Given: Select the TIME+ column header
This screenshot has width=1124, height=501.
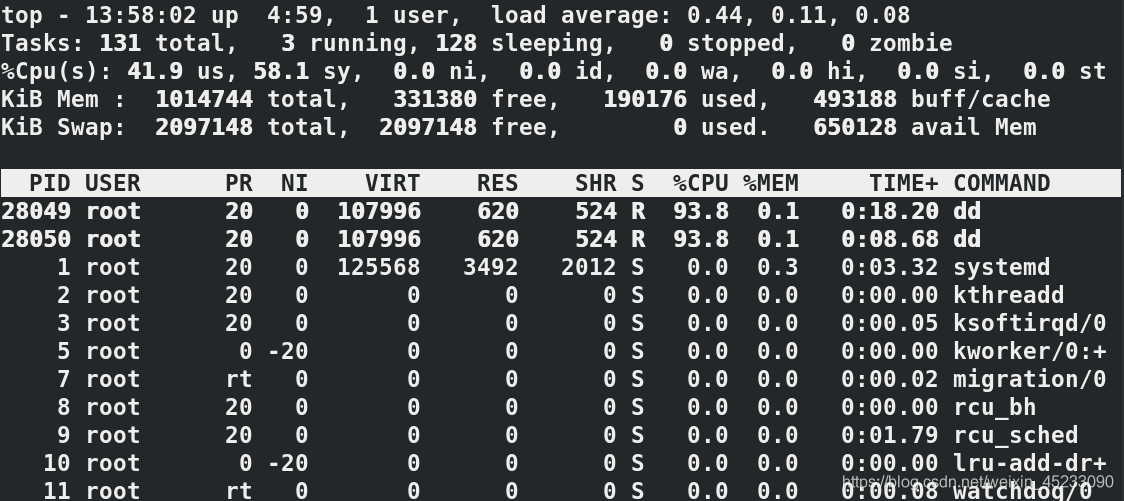Looking at the screenshot, I should [x=903, y=183].
